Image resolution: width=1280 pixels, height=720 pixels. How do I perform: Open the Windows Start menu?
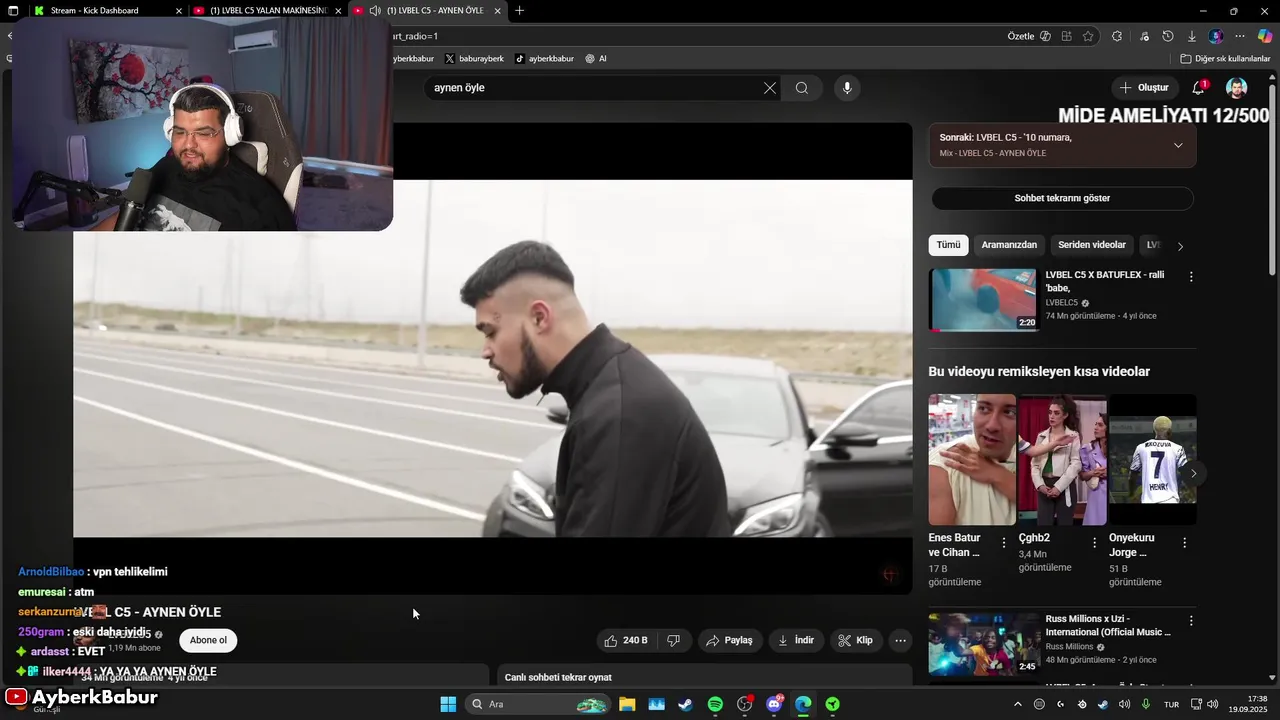(x=448, y=704)
